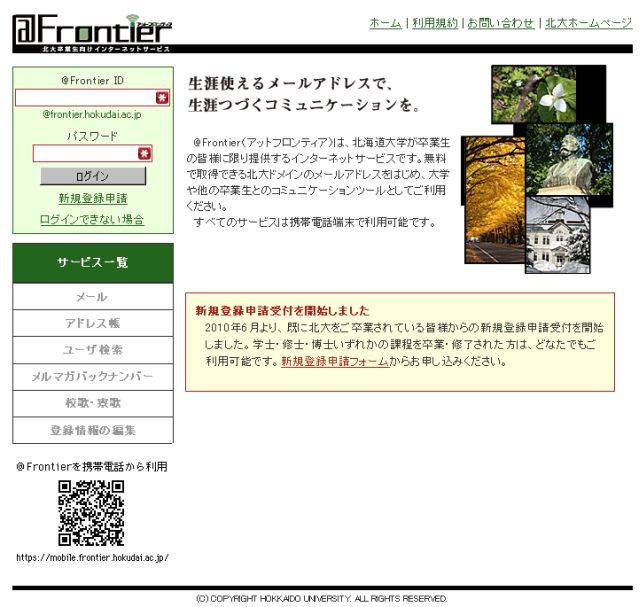
Task: Focus the パスワード input field
Action: click(x=93, y=153)
